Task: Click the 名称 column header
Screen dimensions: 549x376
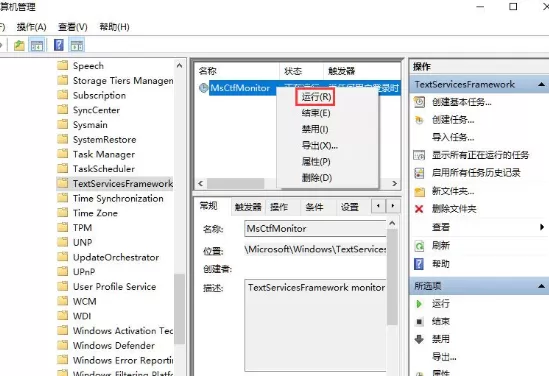Action: point(237,71)
